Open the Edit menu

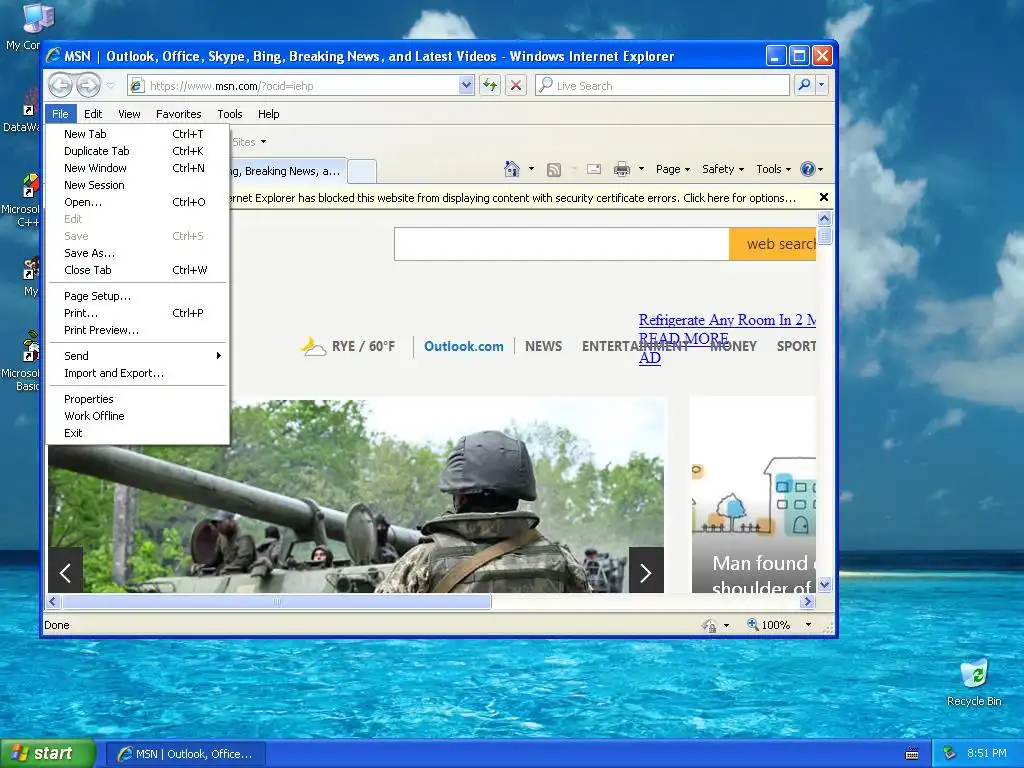[x=93, y=114]
